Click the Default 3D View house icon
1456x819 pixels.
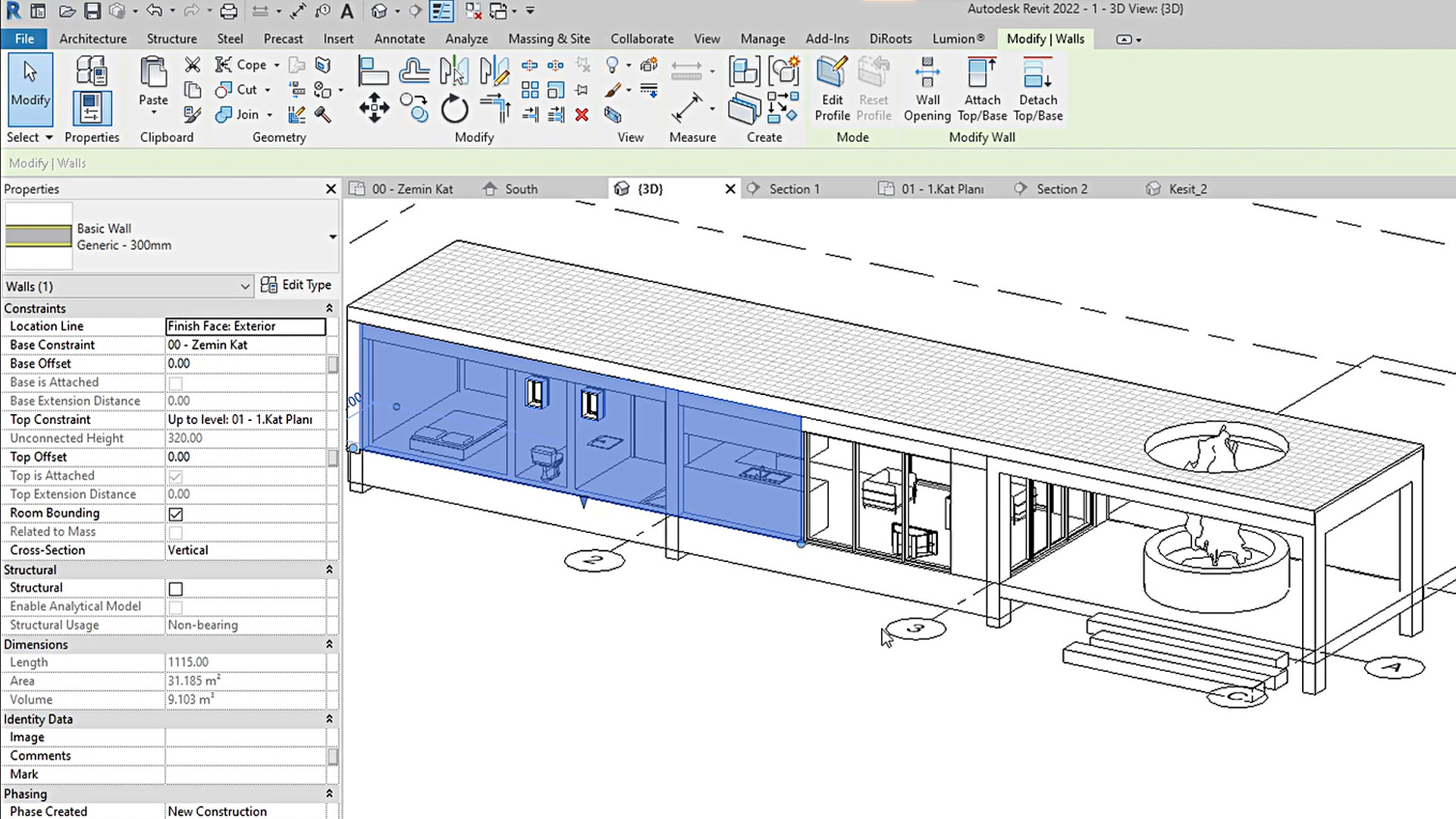(379, 11)
